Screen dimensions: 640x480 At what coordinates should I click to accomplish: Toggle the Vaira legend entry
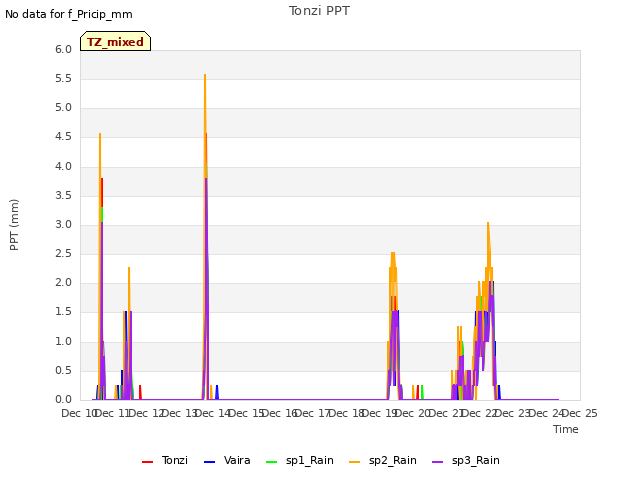[x=227, y=460]
